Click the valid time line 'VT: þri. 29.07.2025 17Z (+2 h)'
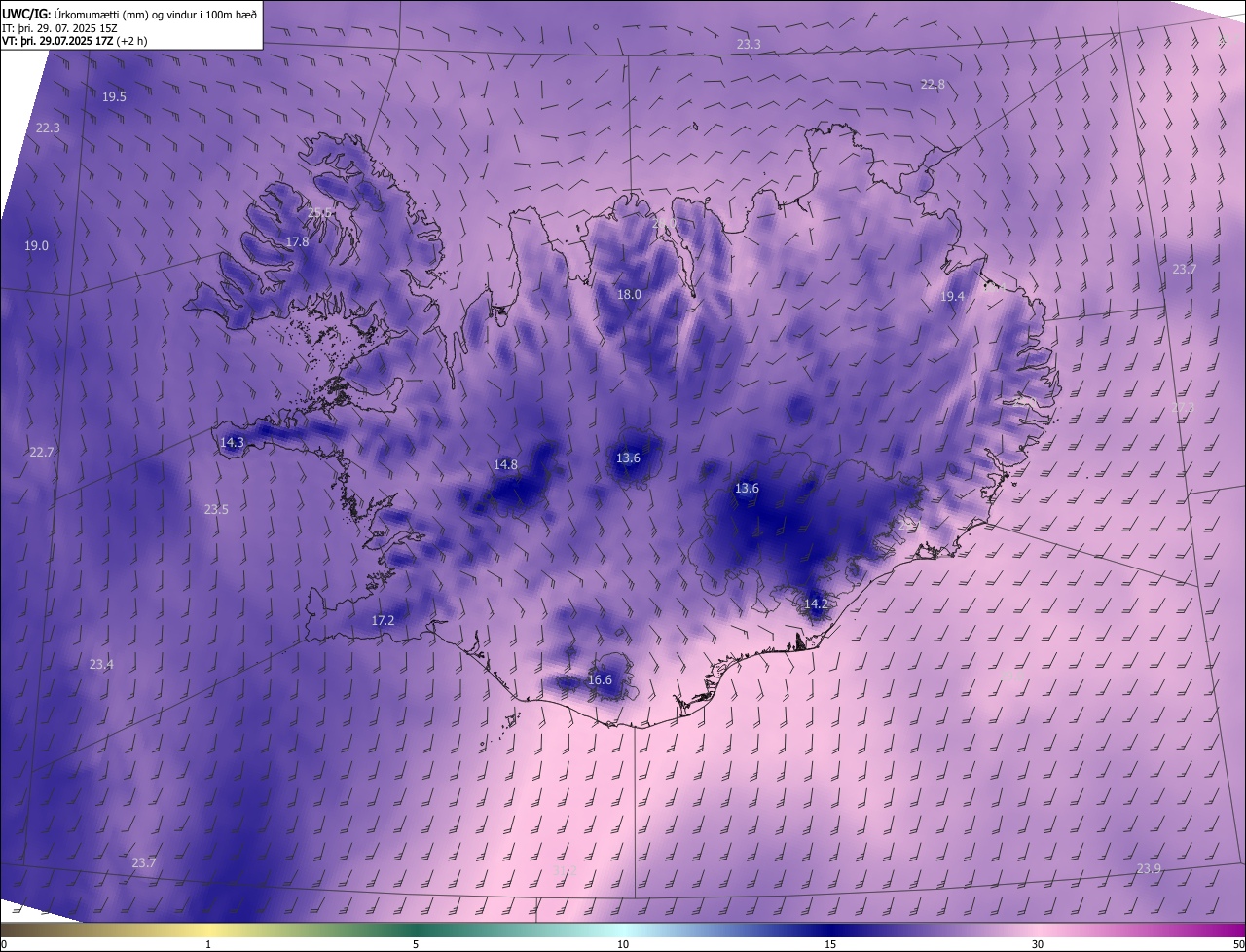This screenshot has height=952, width=1246. pos(75,42)
